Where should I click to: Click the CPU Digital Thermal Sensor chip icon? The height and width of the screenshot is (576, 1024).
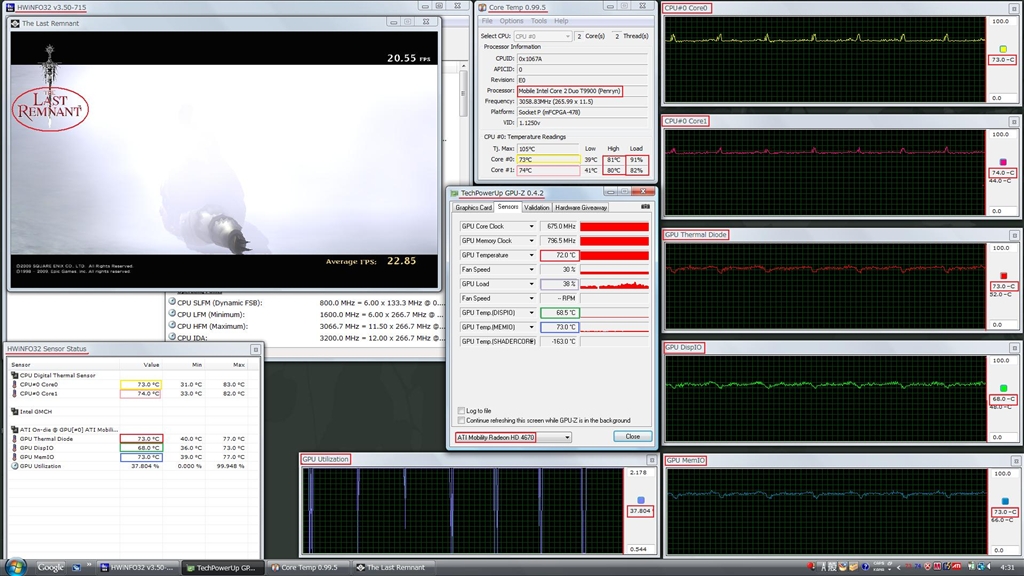tap(14, 375)
